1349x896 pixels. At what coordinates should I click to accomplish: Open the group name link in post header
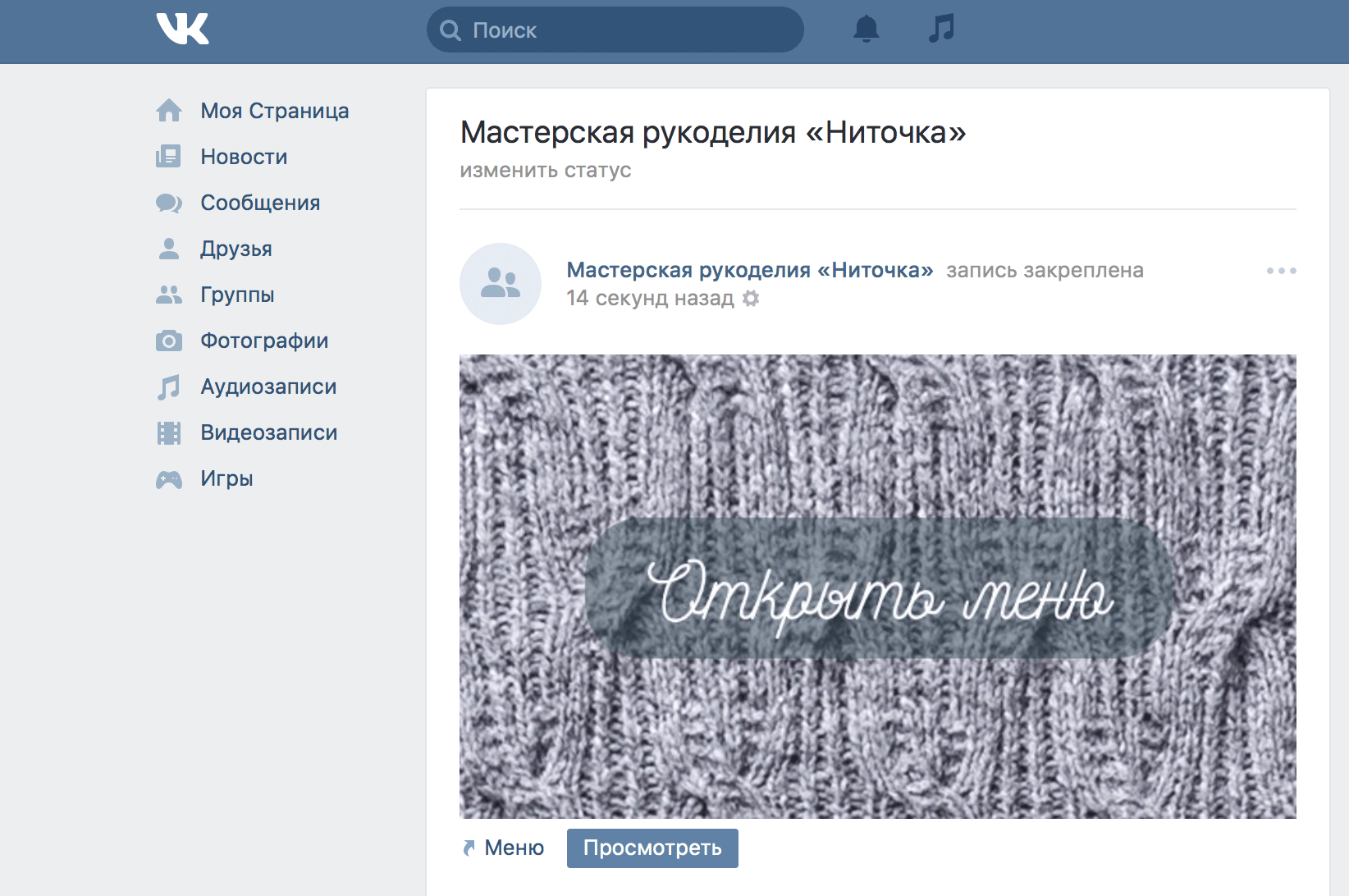tap(749, 270)
